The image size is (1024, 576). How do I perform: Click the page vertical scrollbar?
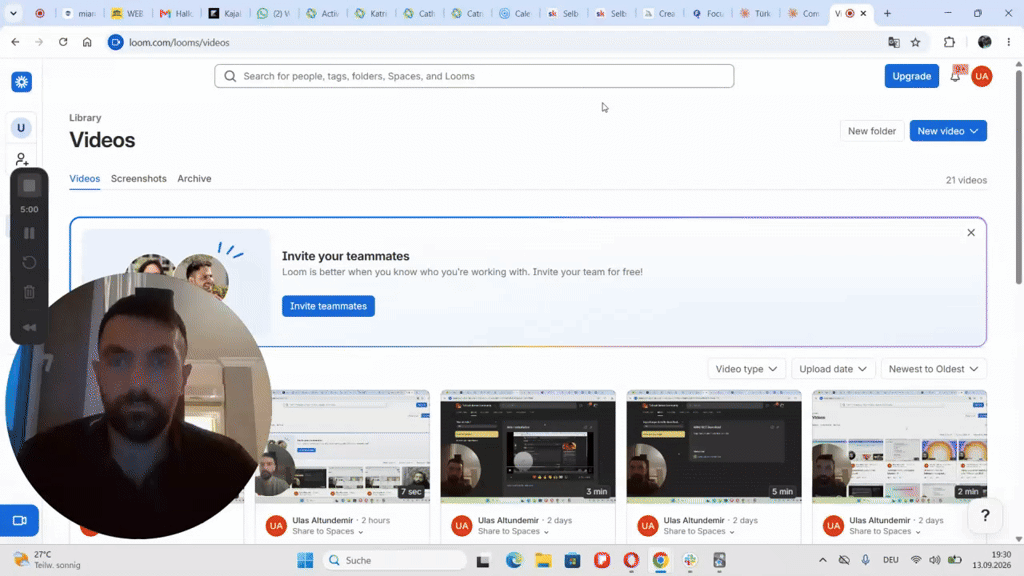[x=1019, y=176]
